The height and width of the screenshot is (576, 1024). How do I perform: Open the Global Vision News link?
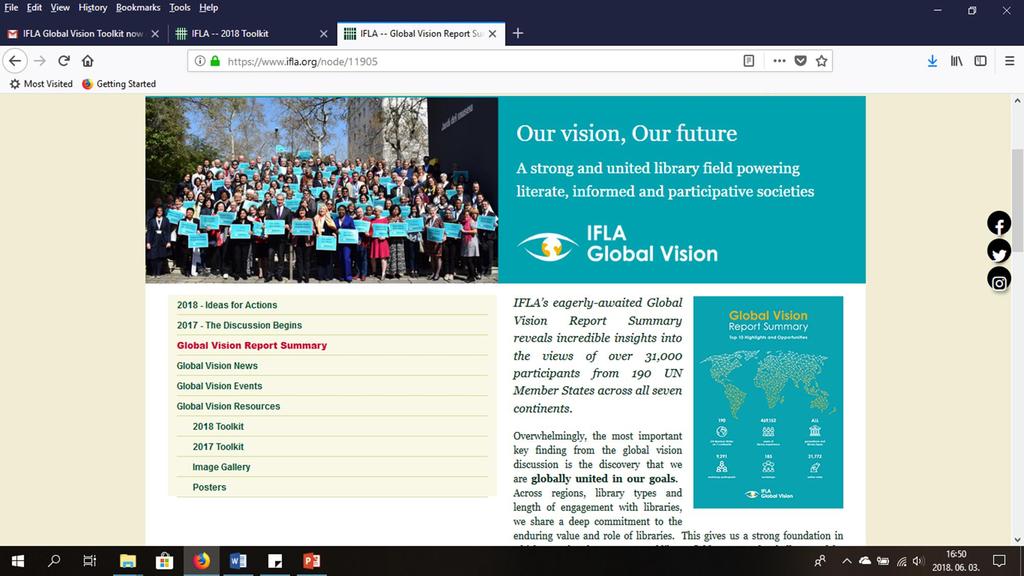pos(217,366)
